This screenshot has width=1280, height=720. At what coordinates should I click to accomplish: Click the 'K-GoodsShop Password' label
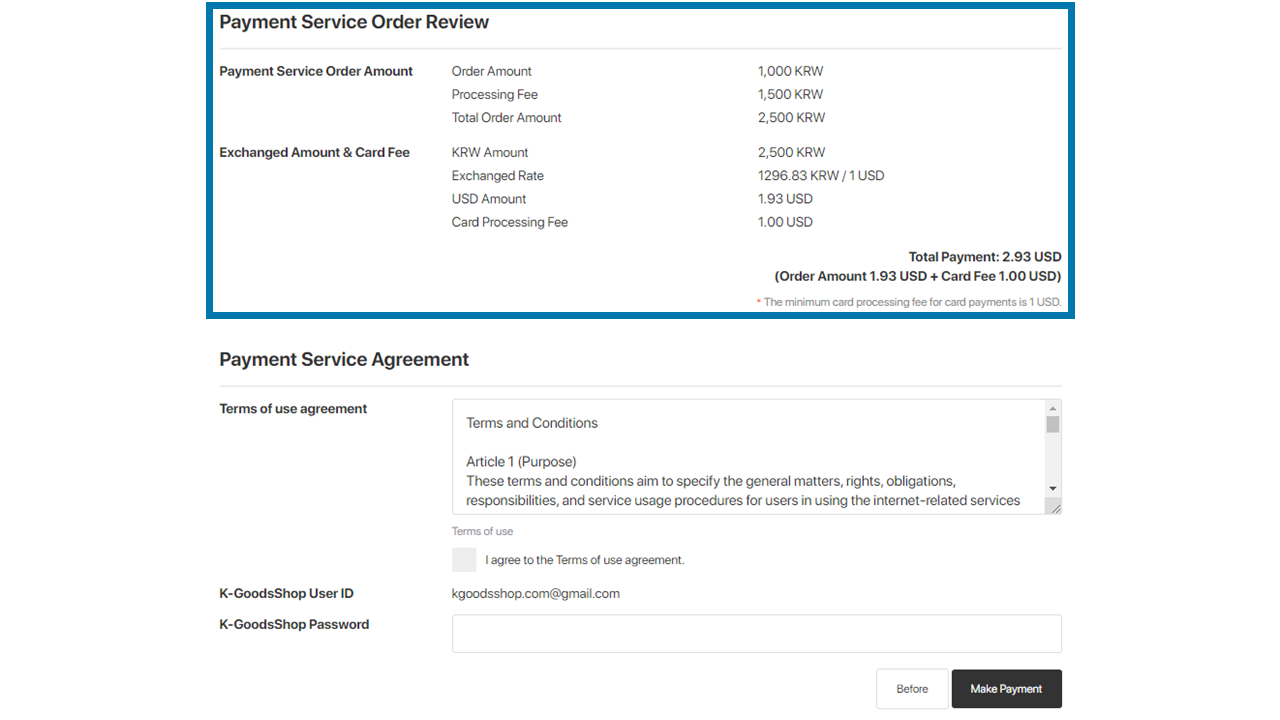[x=294, y=625]
